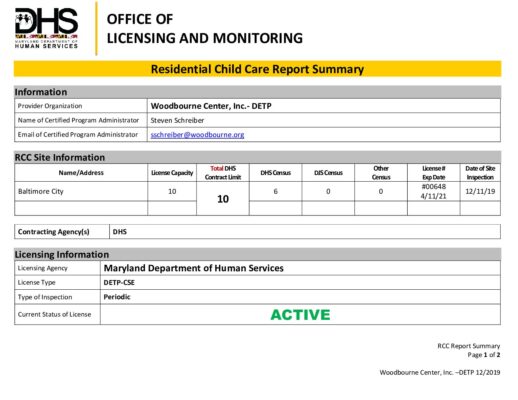518x400 pixels.
Task: Click the 'DHS Census' column header
Action: click(x=275, y=173)
